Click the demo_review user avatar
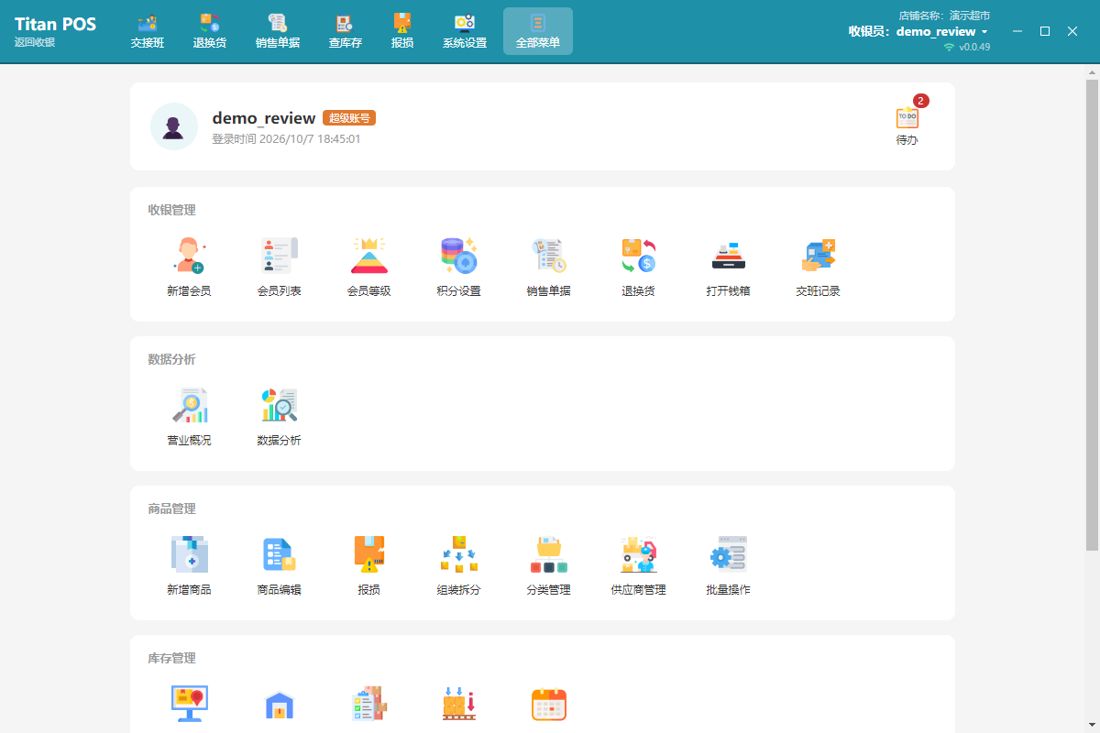Screen dimensions: 1100x733 [x=173, y=126]
